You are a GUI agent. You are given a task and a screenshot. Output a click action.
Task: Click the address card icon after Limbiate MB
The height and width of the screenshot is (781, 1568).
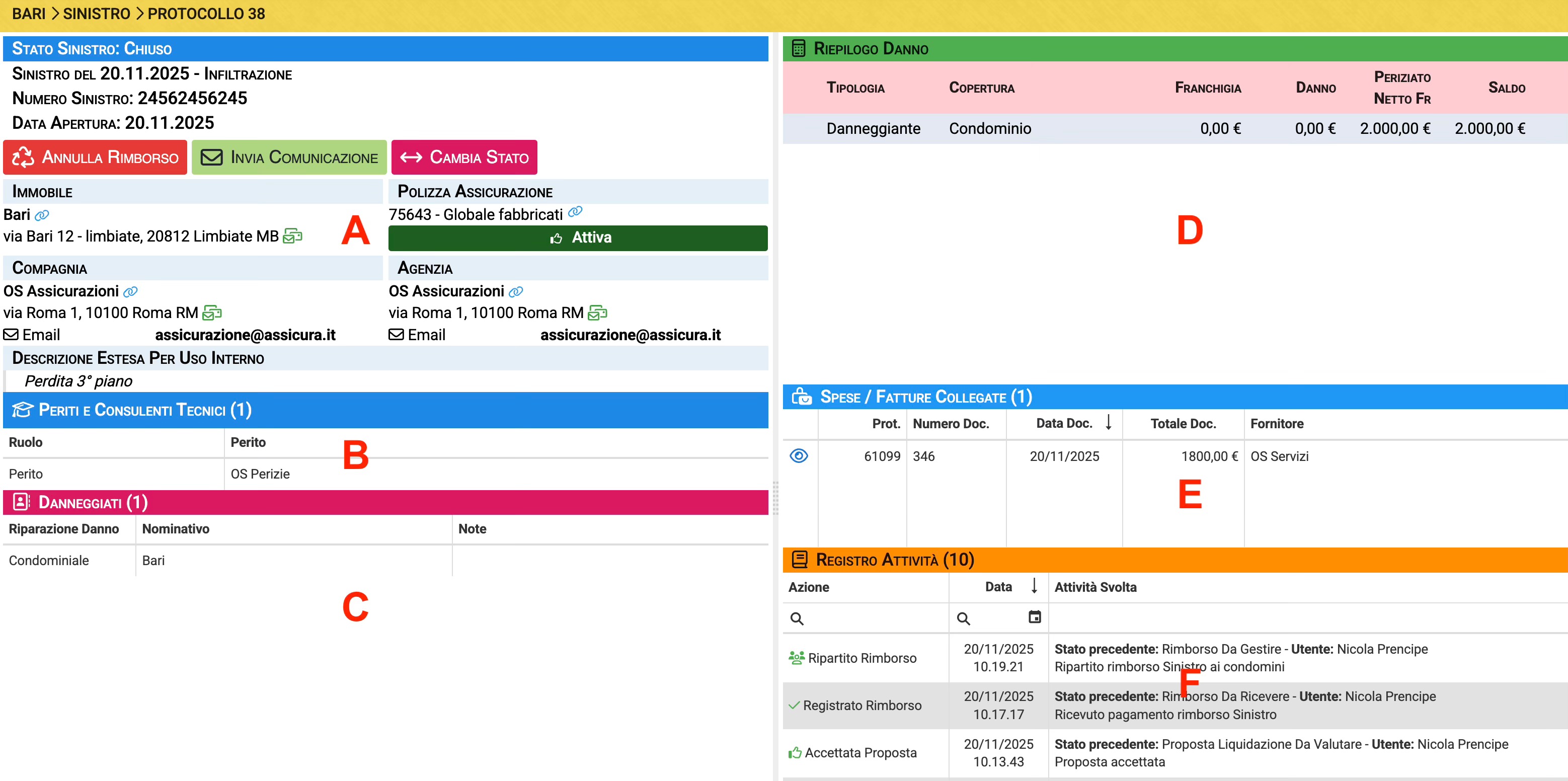(293, 236)
